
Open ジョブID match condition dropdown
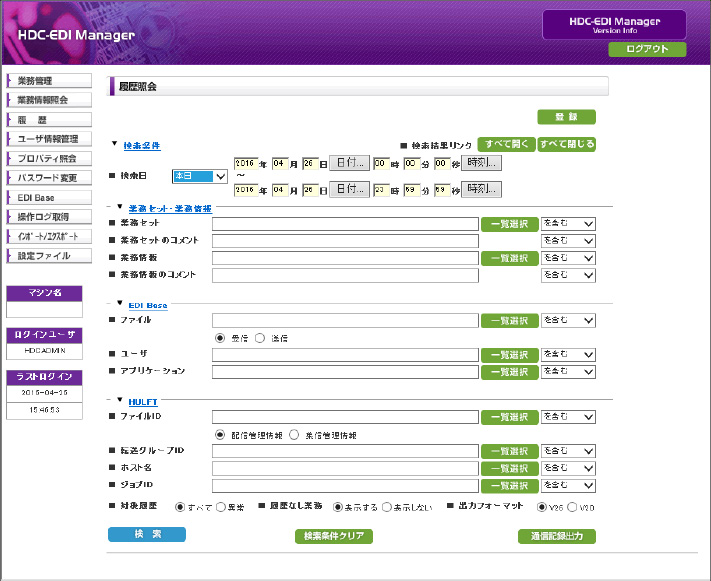(x=568, y=485)
